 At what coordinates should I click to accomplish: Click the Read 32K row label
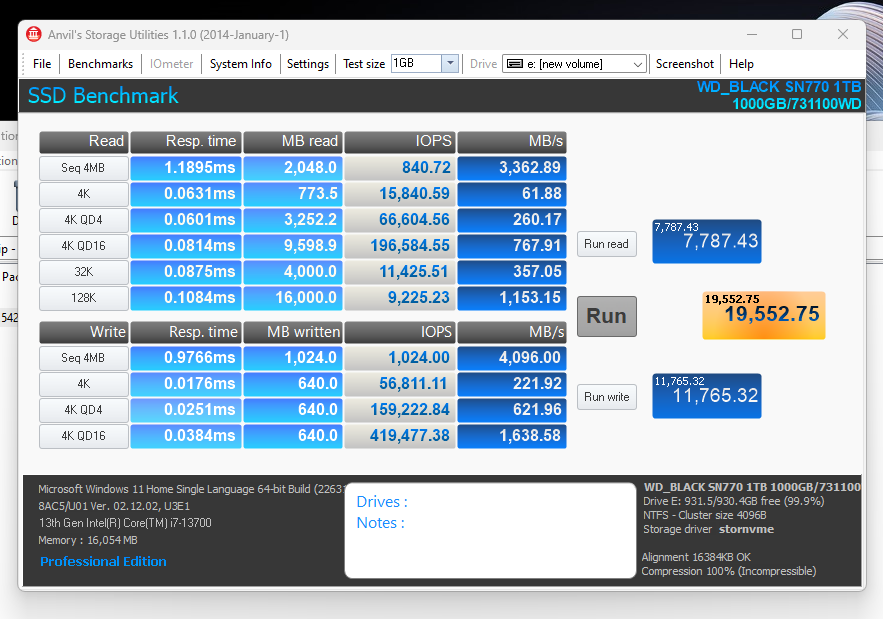[83, 271]
